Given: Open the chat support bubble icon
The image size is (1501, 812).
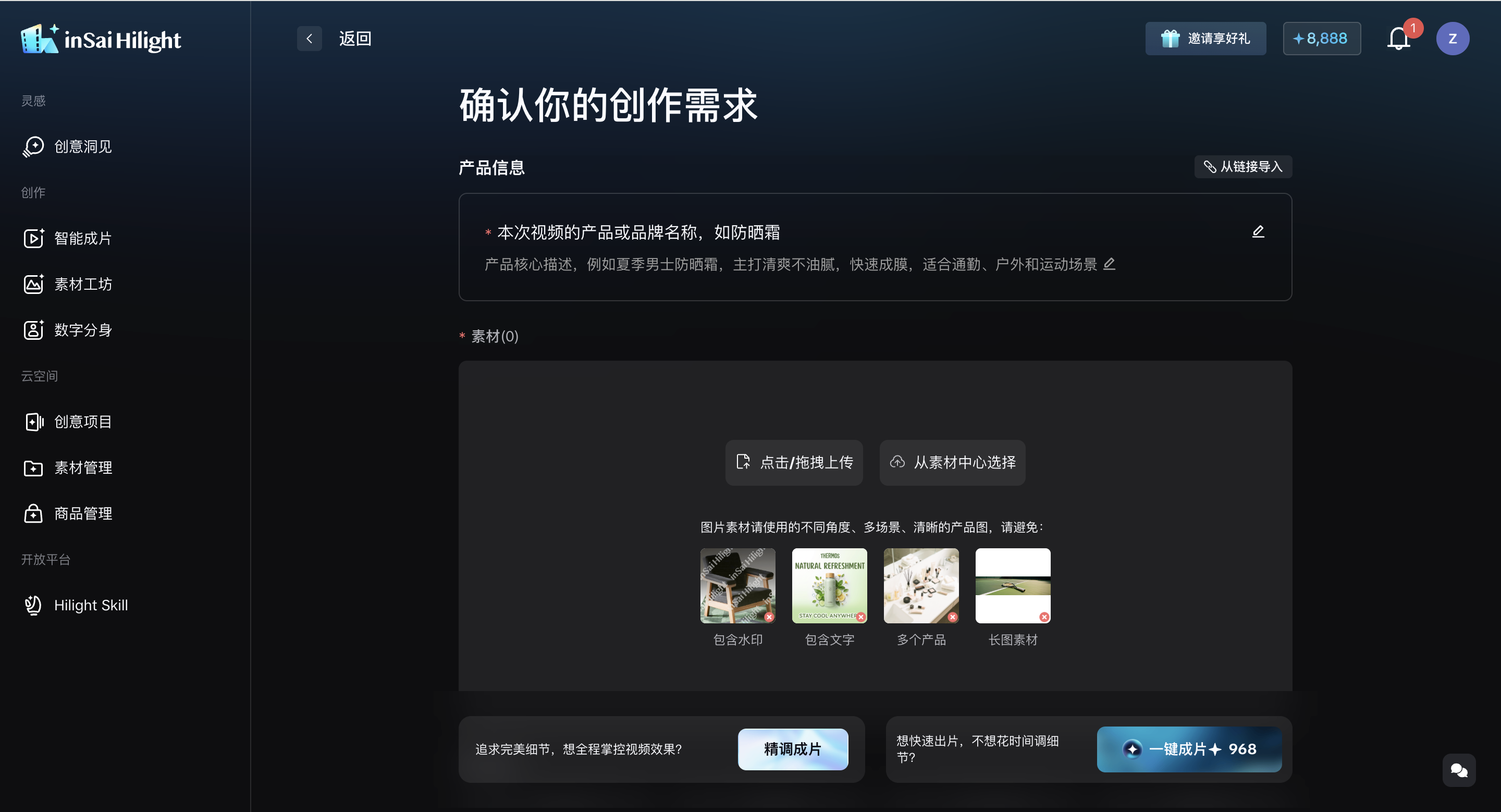Looking at the screenshot, I should (x=1458, y=770).
